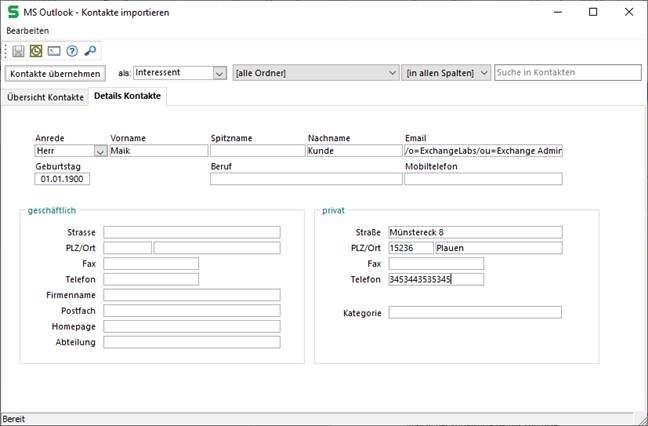
Task: Focus the Geburtstag date field
Action: (x=61, y=179)
